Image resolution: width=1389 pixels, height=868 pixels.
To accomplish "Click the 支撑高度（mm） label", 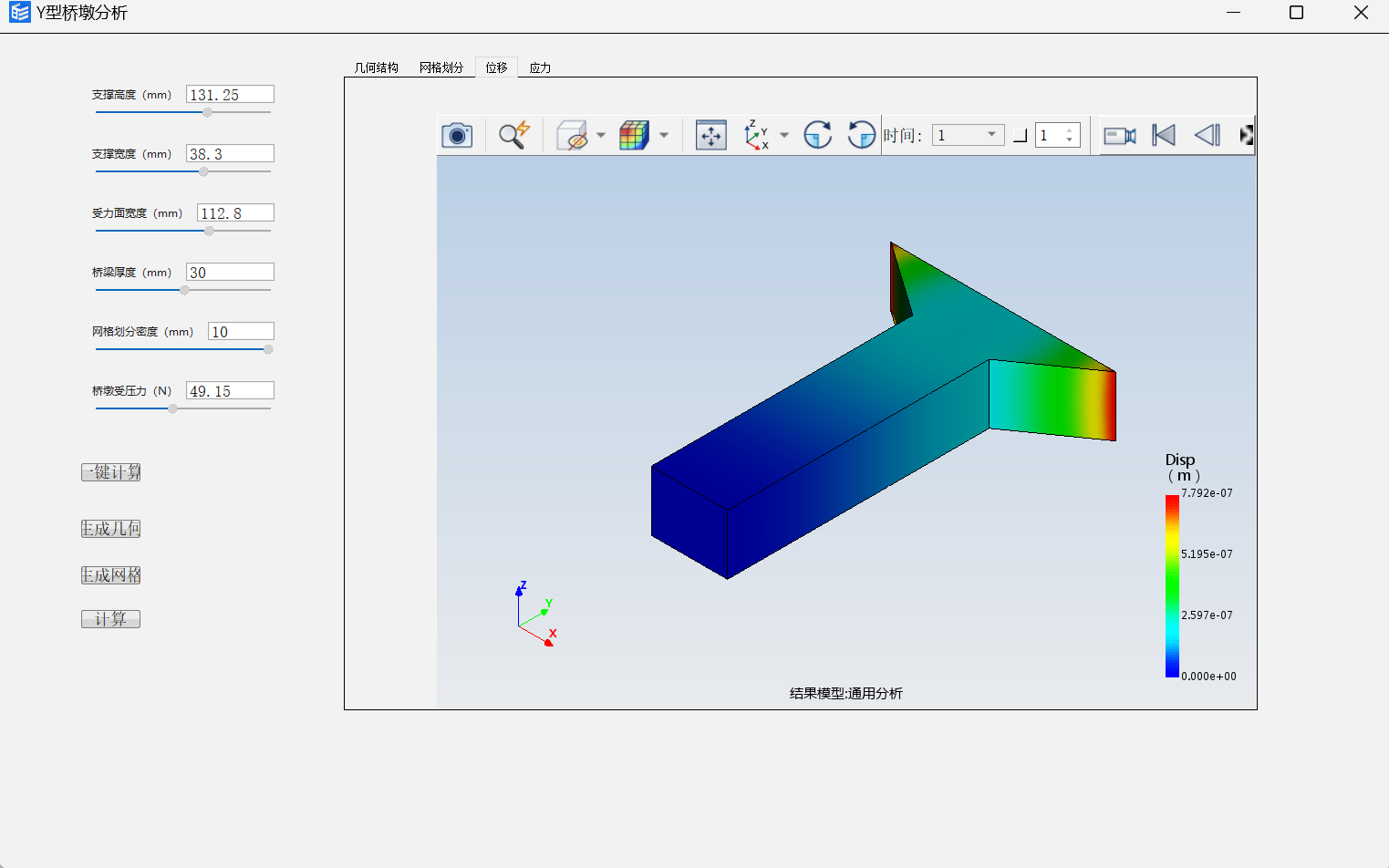I will 131,95.
